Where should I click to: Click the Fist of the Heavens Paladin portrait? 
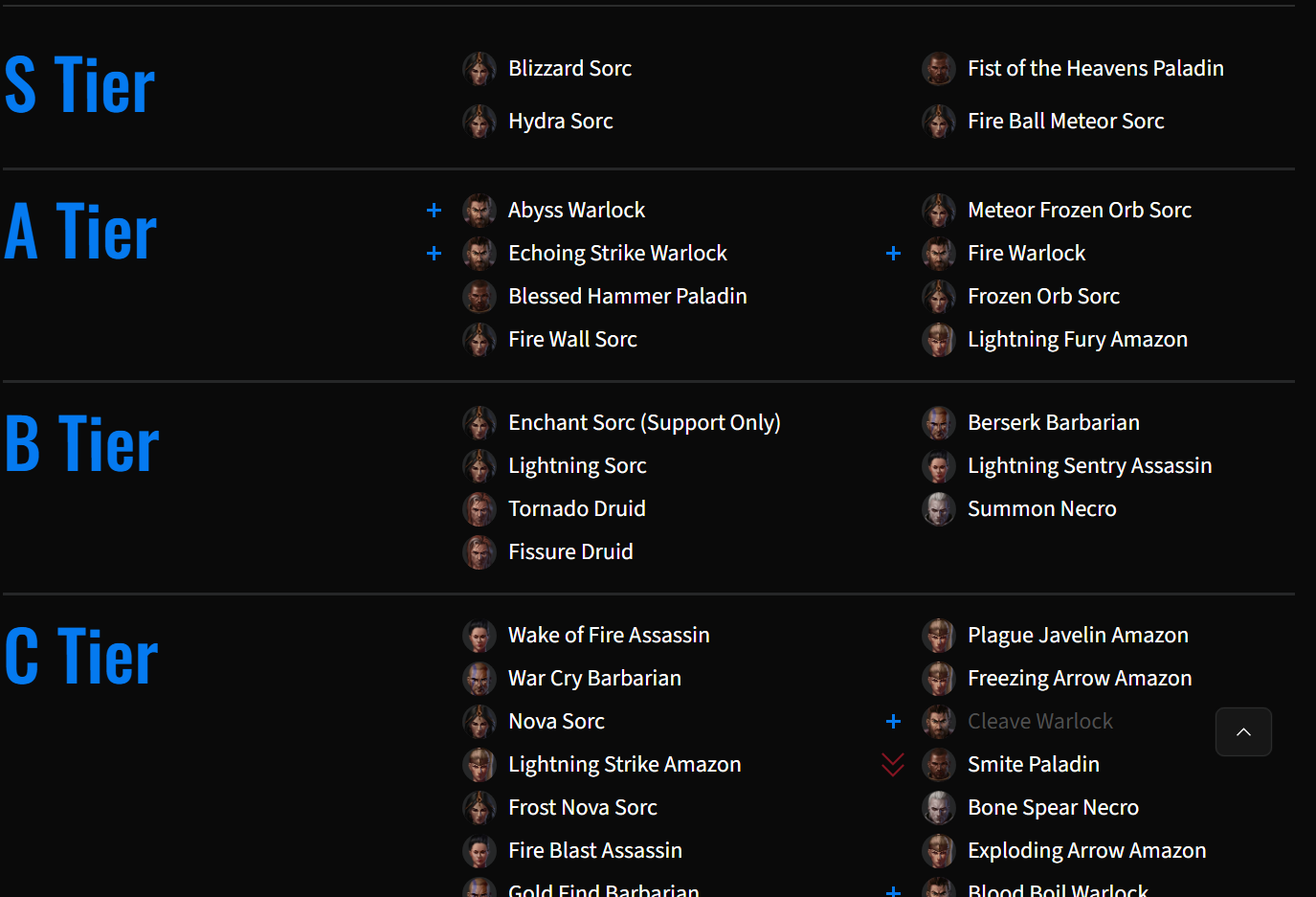[x=939, y=69]
